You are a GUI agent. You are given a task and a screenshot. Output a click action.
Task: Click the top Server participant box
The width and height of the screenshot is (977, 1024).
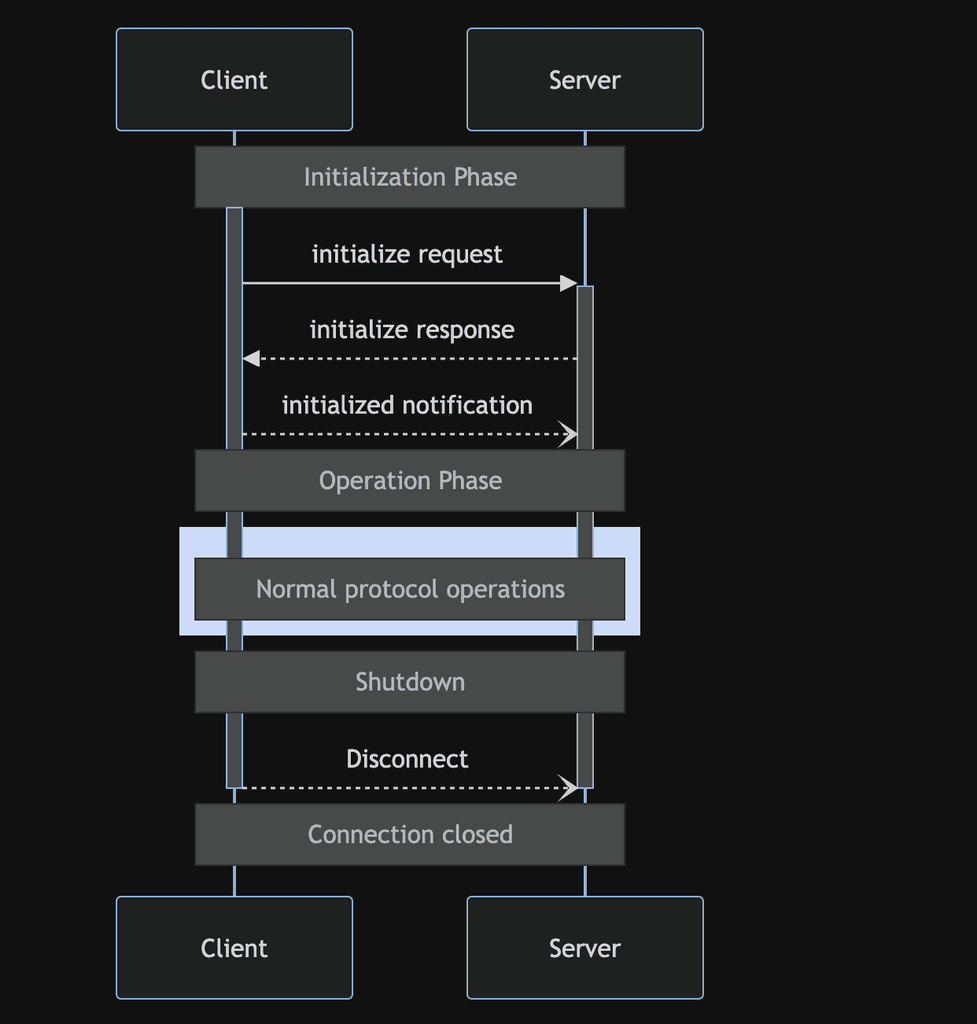point(584,79)
